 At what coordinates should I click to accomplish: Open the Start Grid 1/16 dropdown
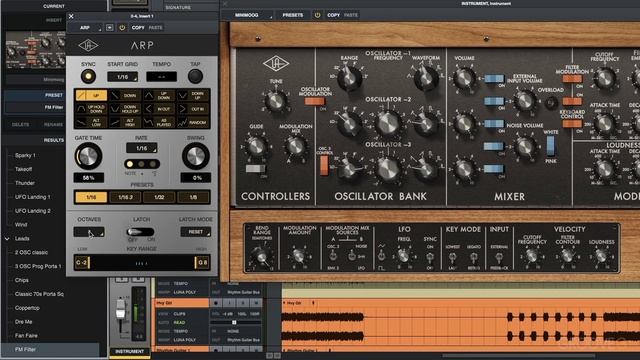pos(122,77)
